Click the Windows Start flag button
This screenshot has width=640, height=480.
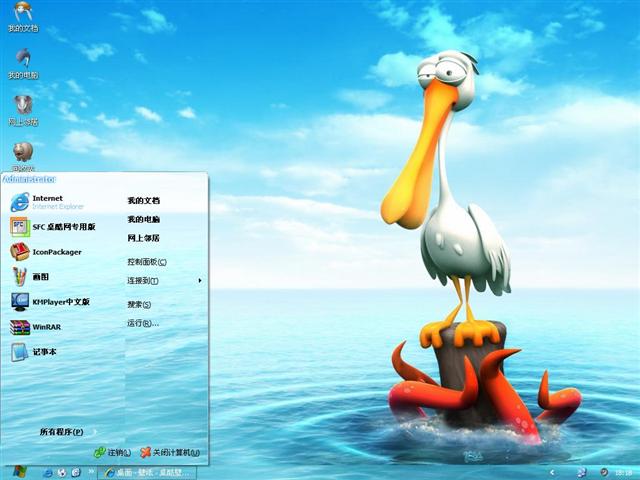[x=18, y=472]
